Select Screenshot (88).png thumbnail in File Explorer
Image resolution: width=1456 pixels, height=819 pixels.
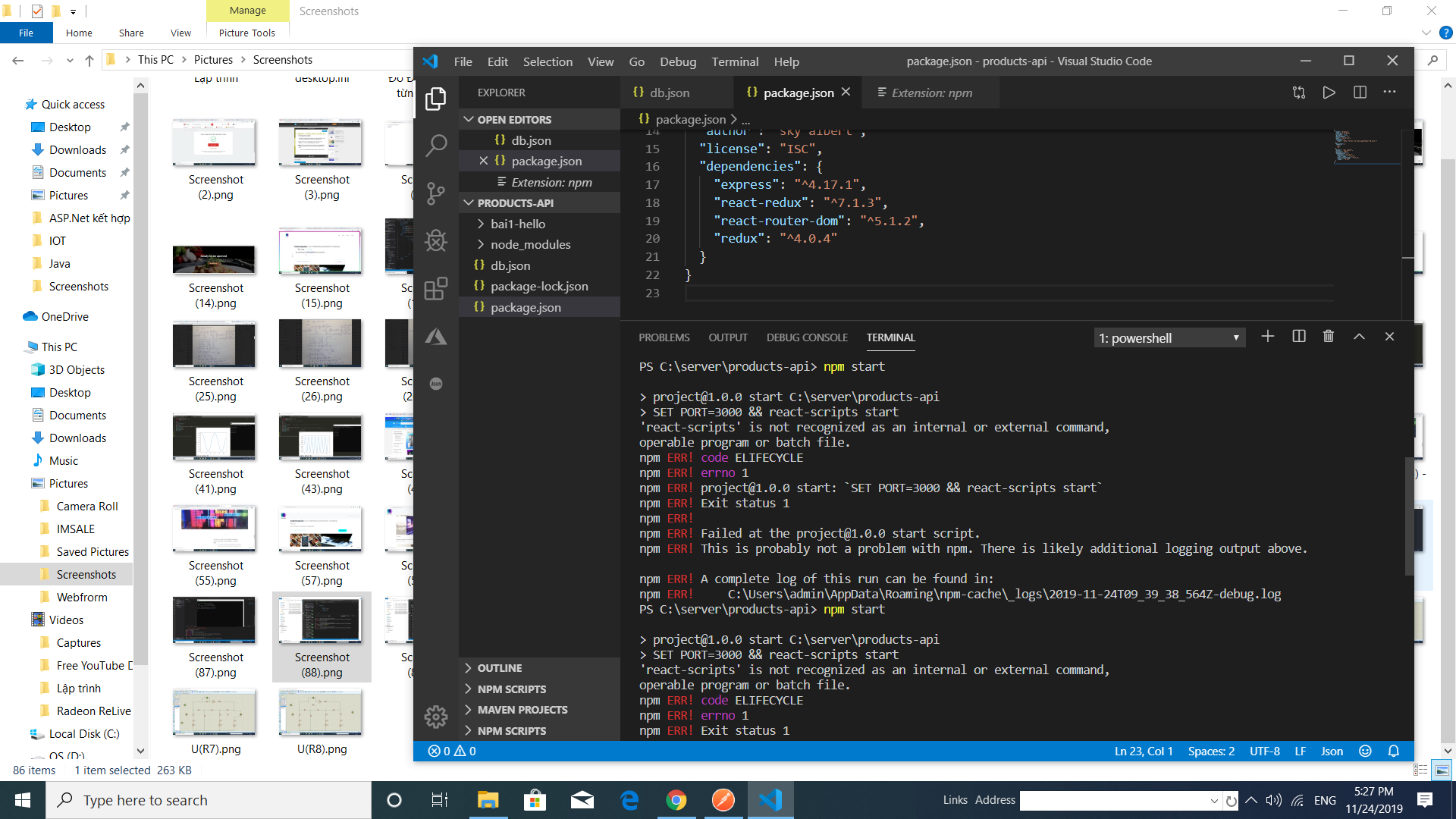tap(322, 637)
